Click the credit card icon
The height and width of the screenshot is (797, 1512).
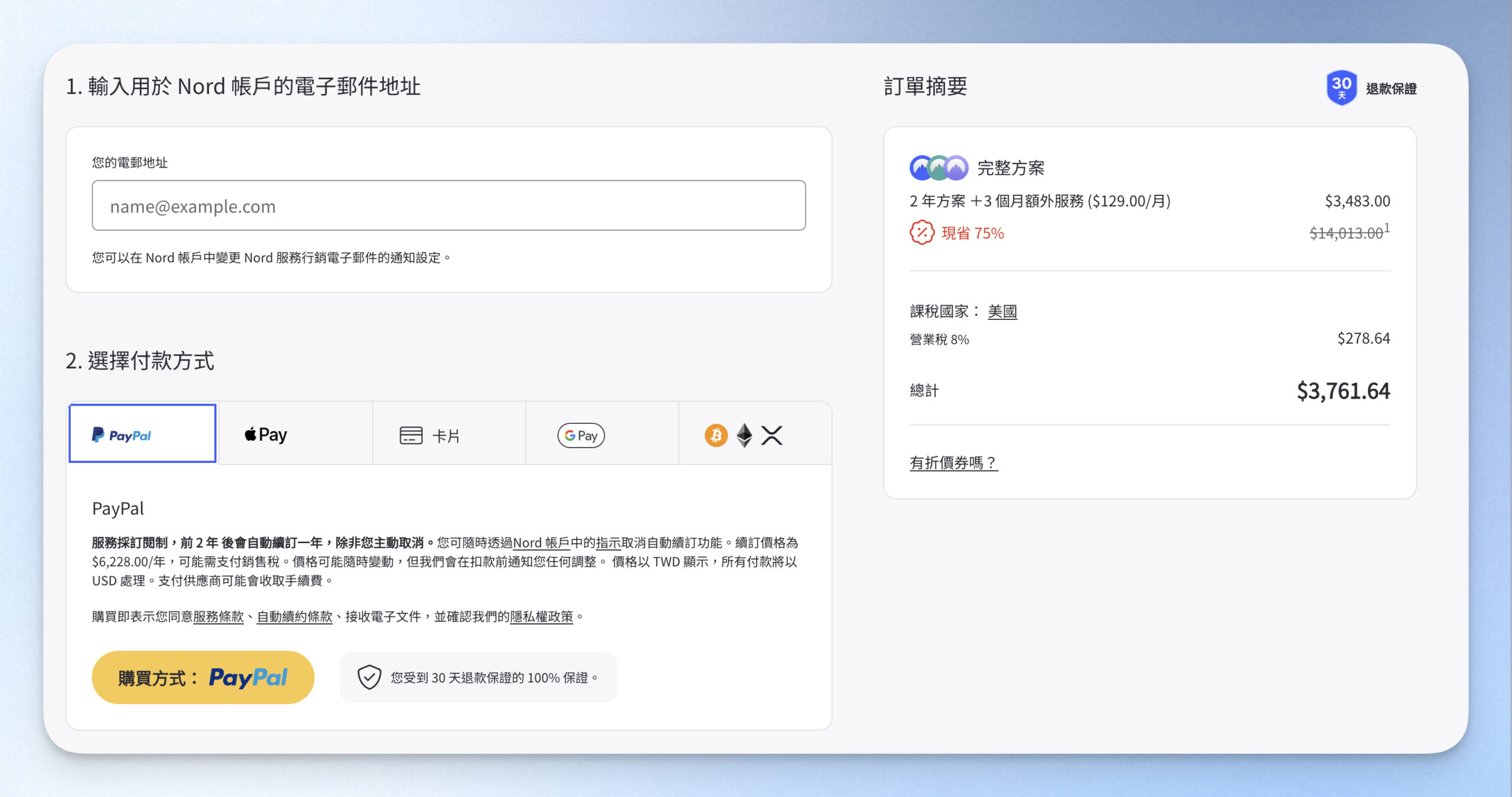point(411,436)
